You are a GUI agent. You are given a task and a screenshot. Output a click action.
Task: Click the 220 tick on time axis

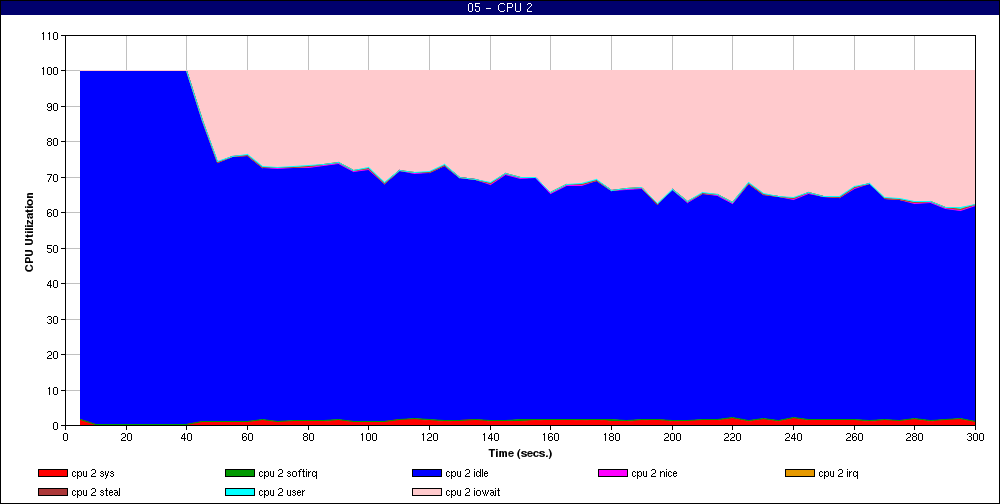(733, 438)
